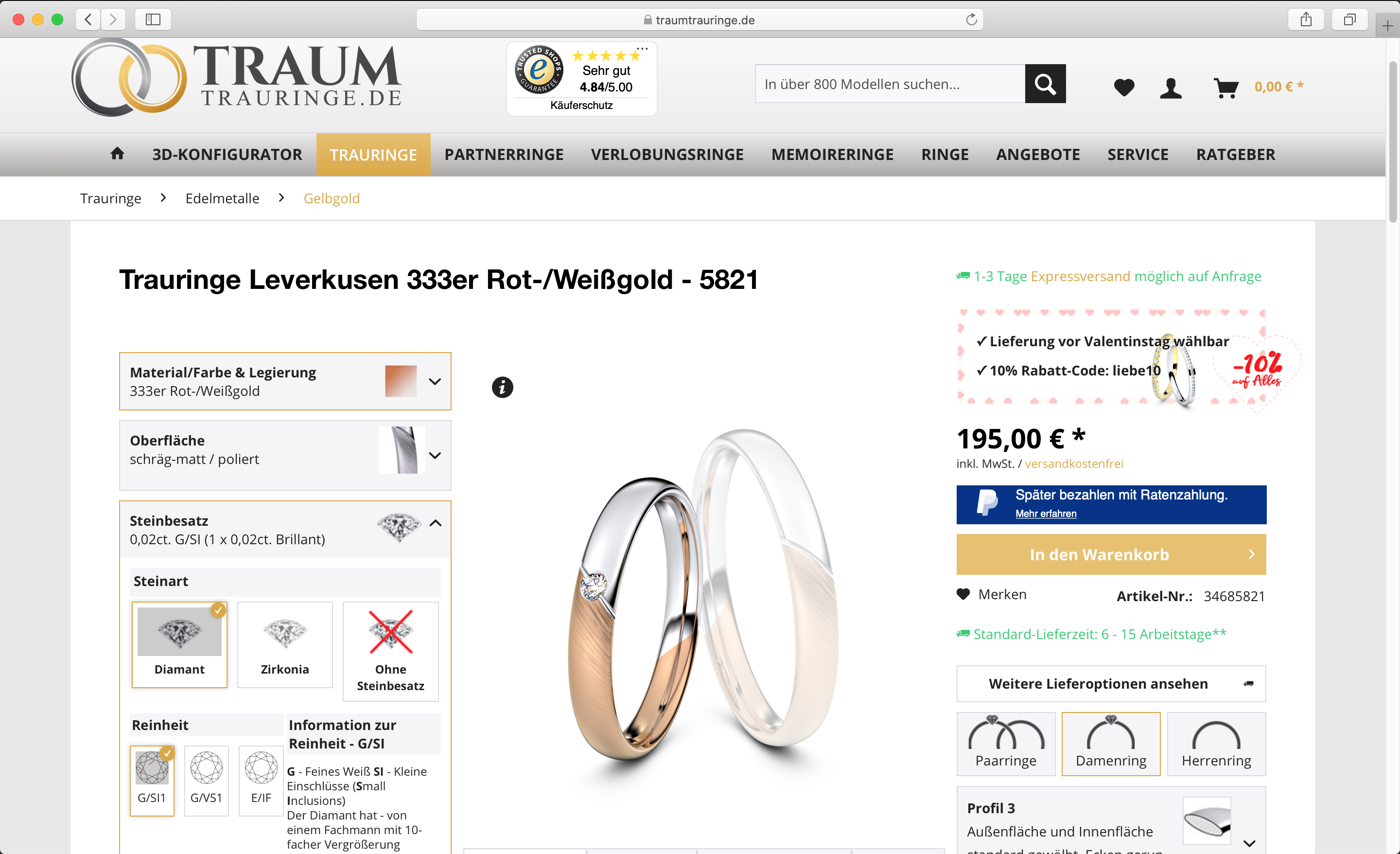Choose the Ohne Steinbesatz option
The image size is (1400, 854).
390,651
